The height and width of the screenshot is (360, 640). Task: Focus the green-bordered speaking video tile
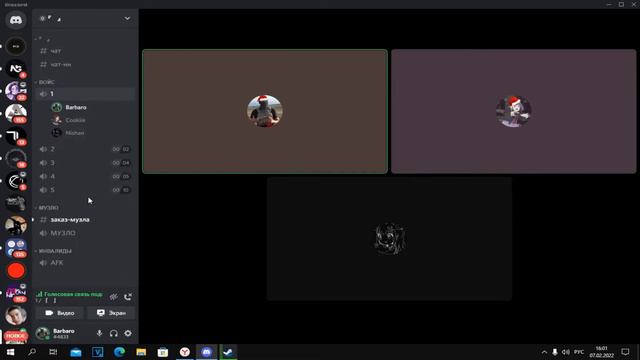tap(265, 111)
